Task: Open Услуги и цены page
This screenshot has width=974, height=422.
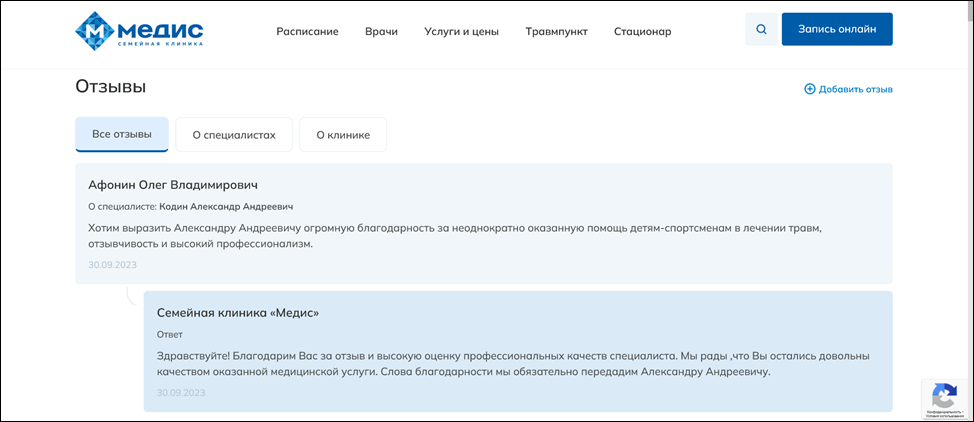Action: click(461, 31)
